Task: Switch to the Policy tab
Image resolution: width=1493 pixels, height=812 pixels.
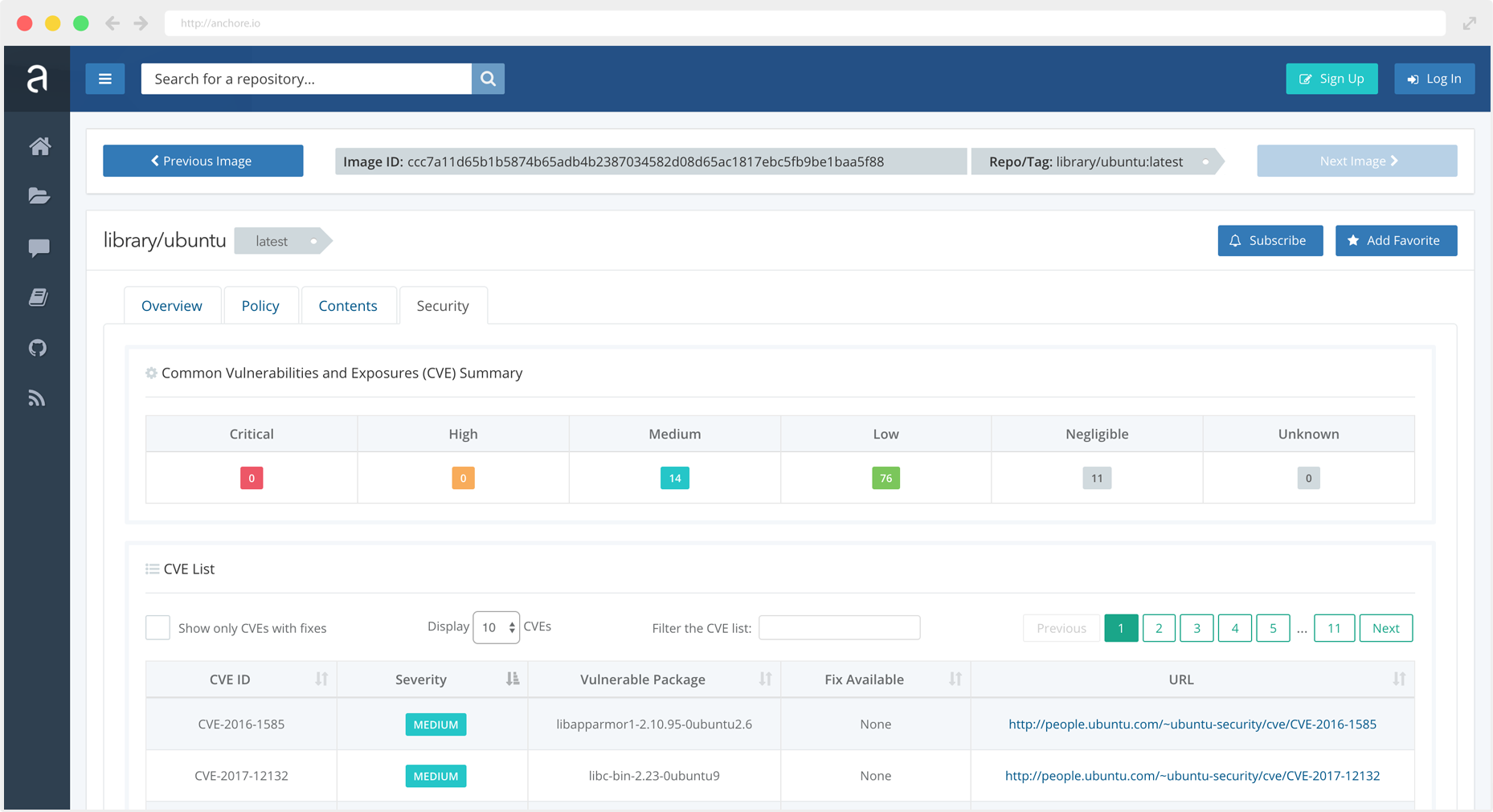Action: pos(260,305)
